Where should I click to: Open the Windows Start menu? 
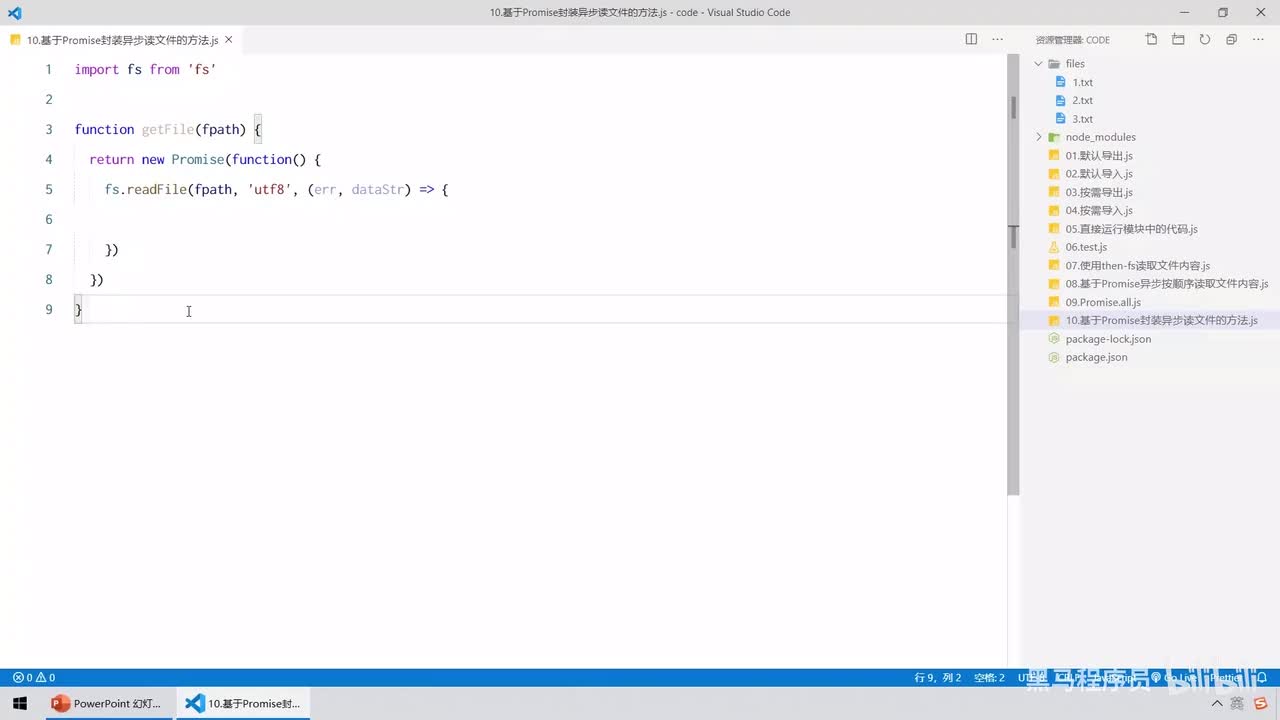[x=20, y=703]
